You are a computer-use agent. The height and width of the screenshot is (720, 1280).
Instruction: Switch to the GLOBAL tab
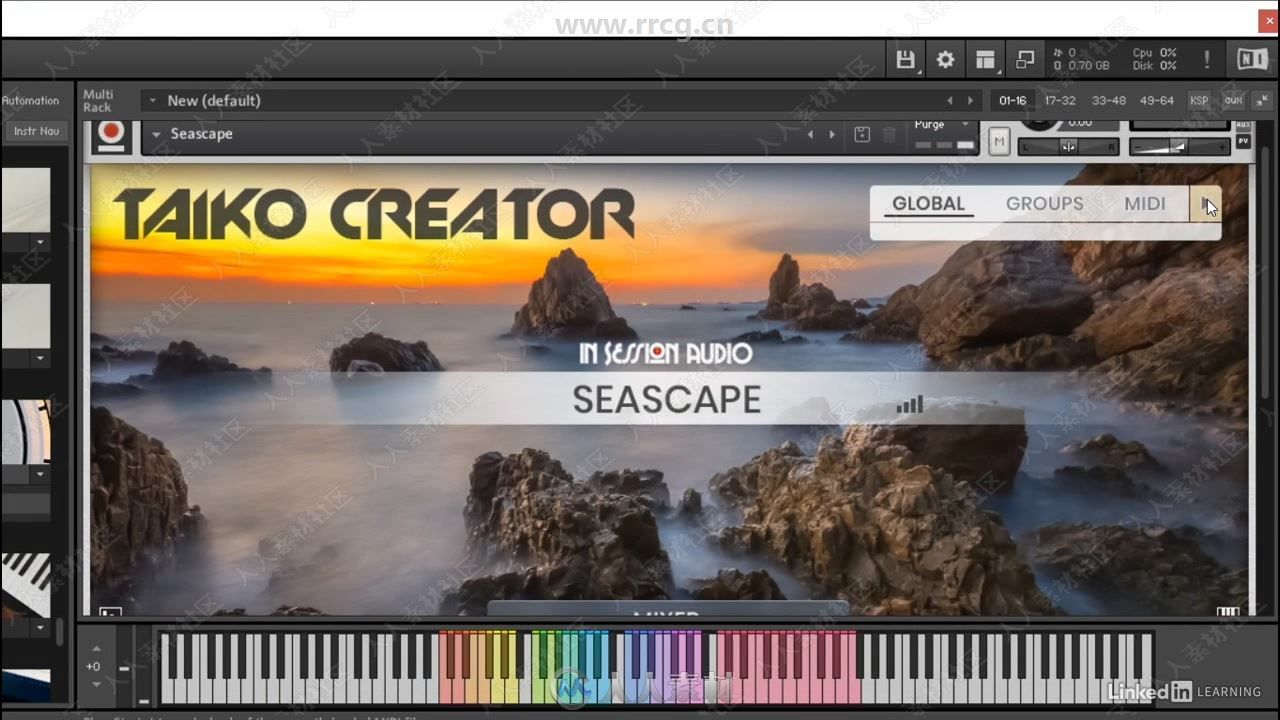[x=928, y=204]
